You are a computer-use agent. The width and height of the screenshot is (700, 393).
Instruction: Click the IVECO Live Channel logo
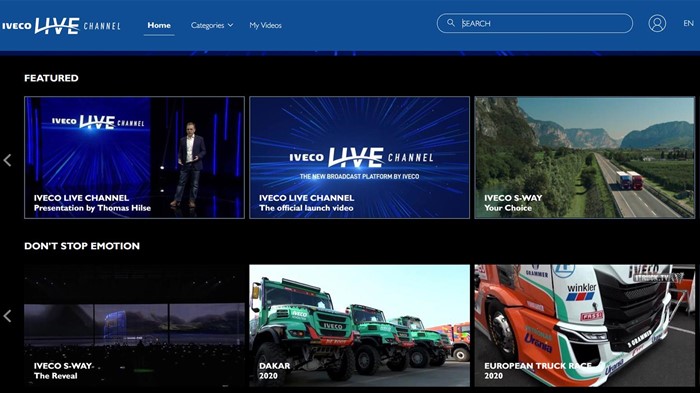click(x=61, y=25)
